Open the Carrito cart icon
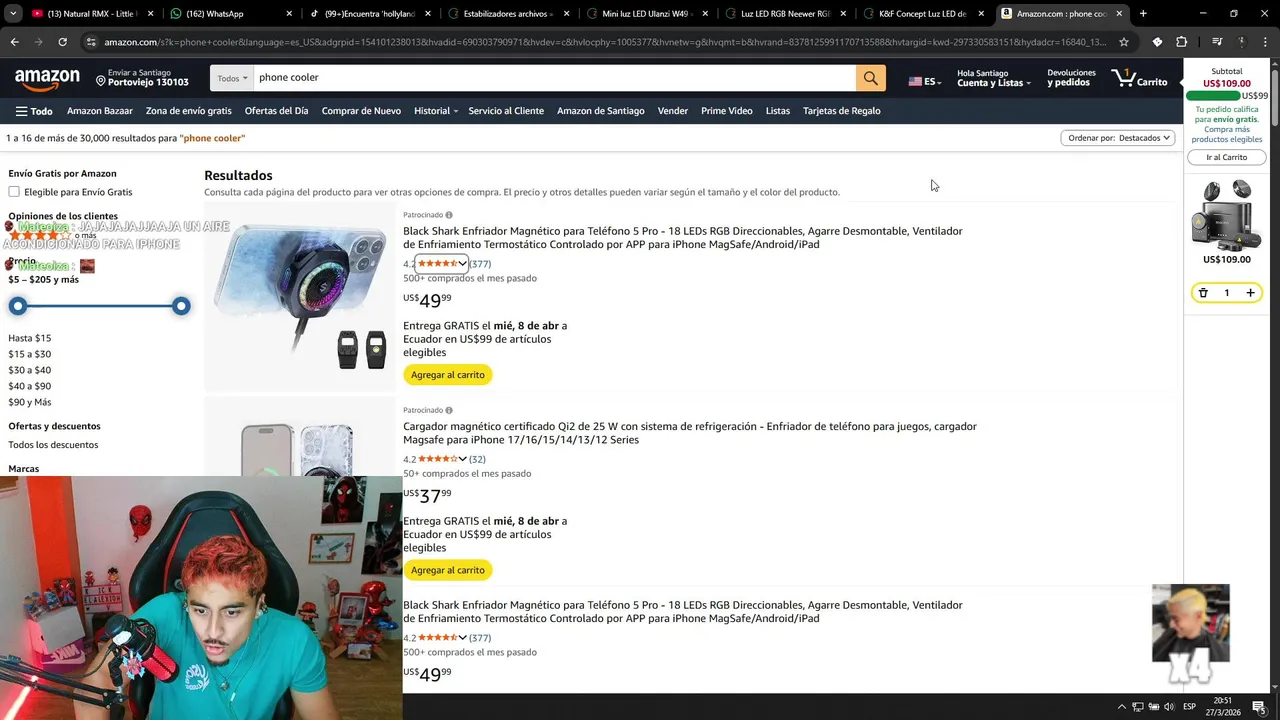The image size is (1280, 720). point(1139,78)
